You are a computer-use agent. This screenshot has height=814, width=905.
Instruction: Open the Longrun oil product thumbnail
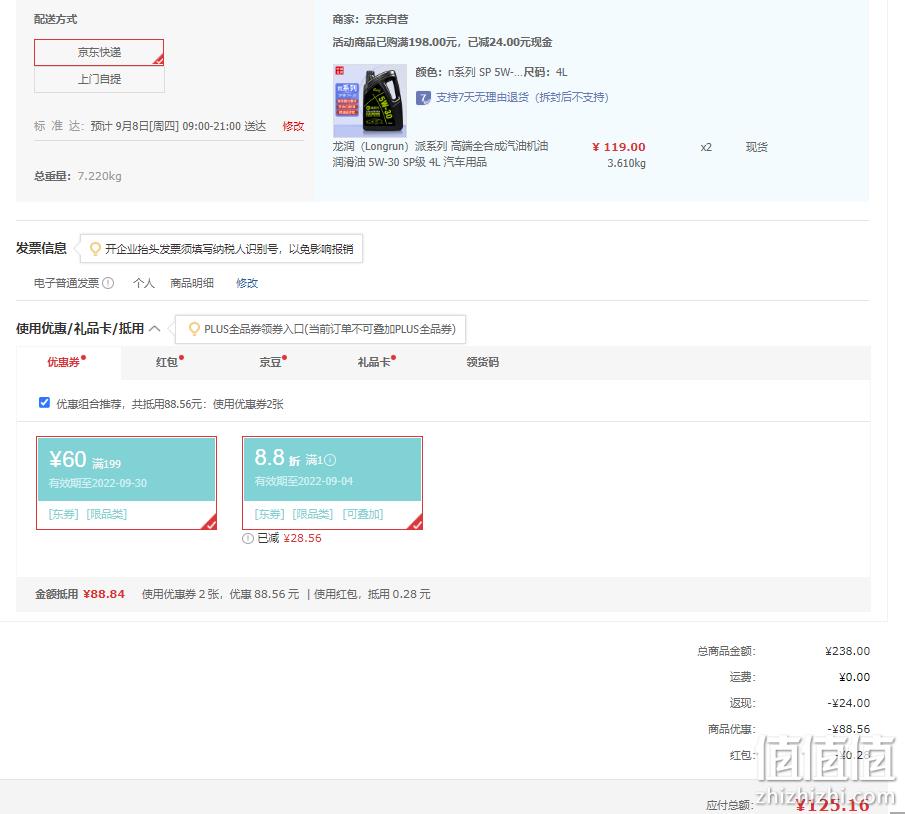click(370, 100)
